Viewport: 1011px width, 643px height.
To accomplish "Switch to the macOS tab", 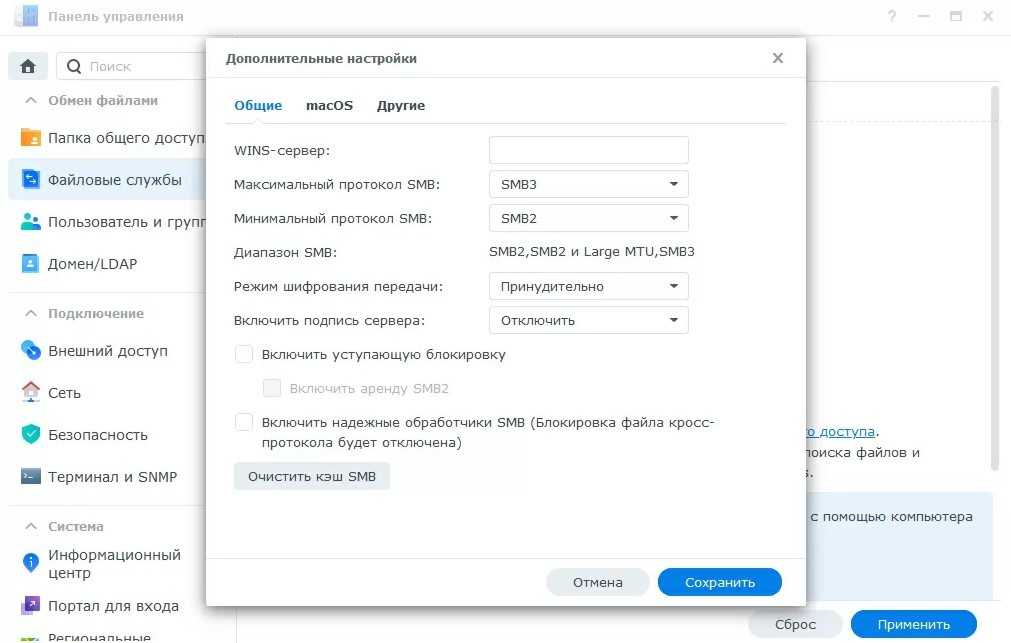I will pos(329,105).
